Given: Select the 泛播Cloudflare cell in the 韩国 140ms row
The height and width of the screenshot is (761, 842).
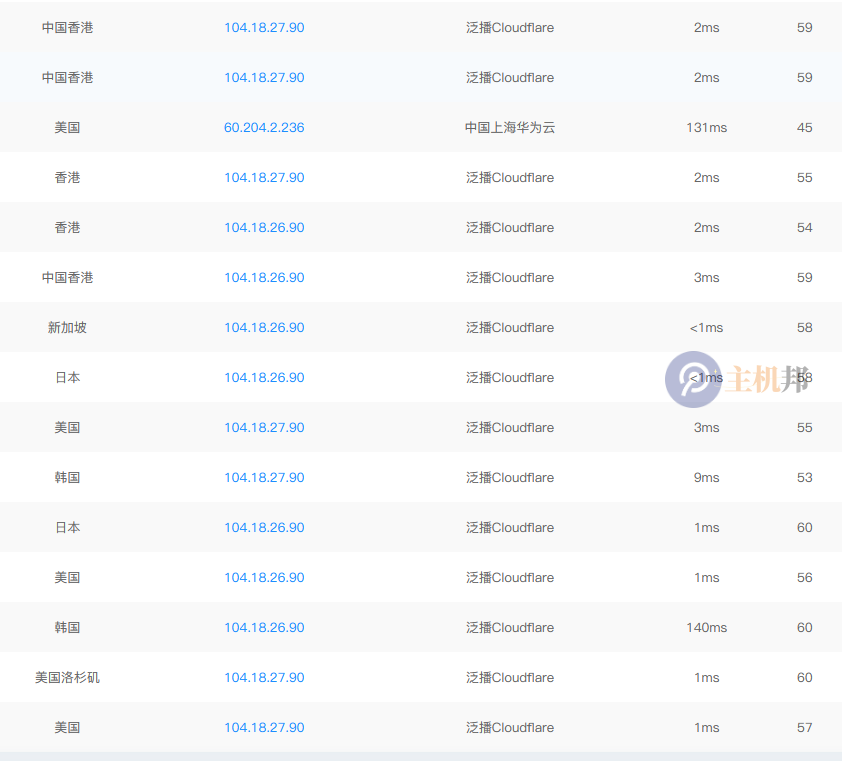Looking at the screenshot, I should [510, 628].
